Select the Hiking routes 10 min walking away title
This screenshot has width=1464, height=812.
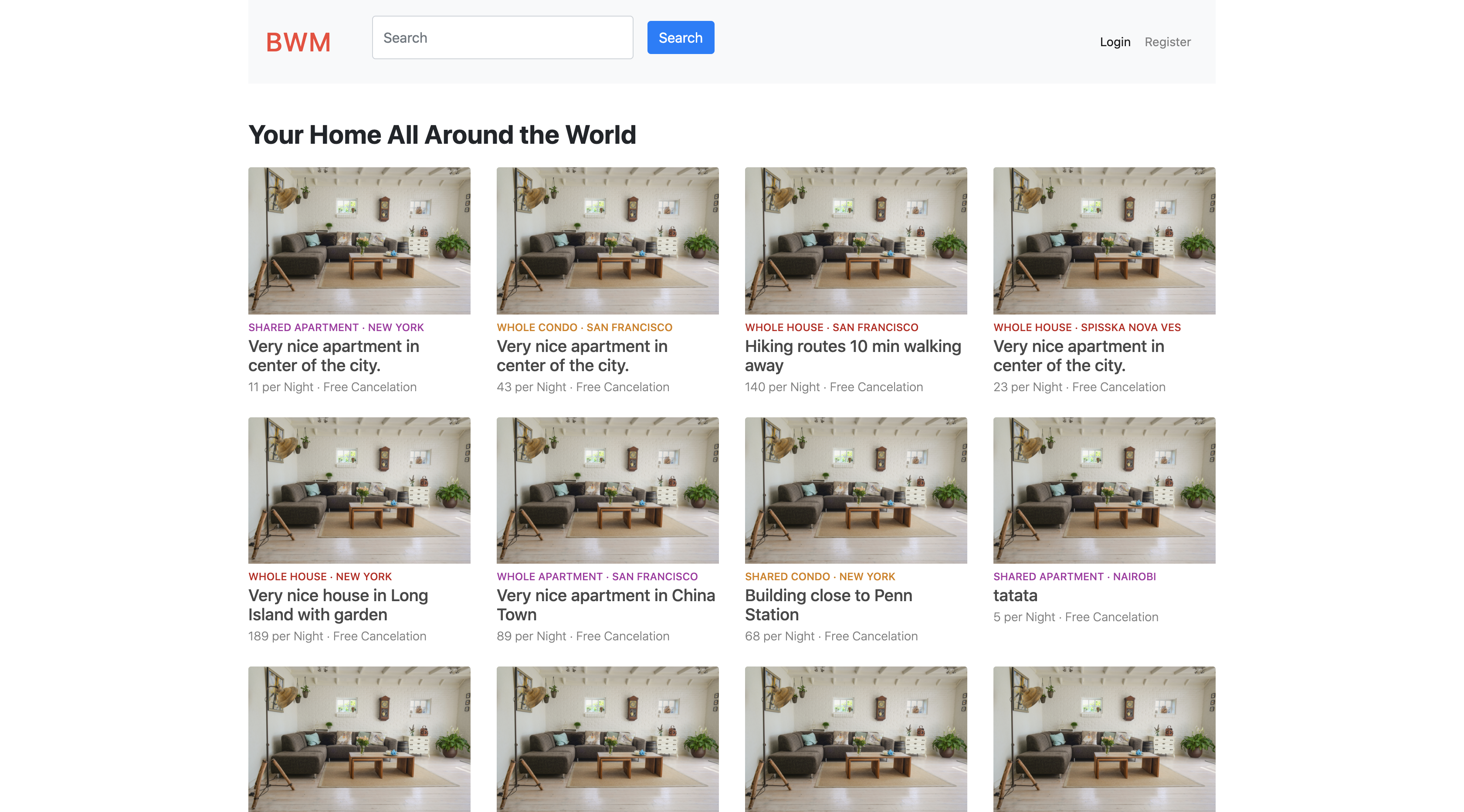(853, 356)
